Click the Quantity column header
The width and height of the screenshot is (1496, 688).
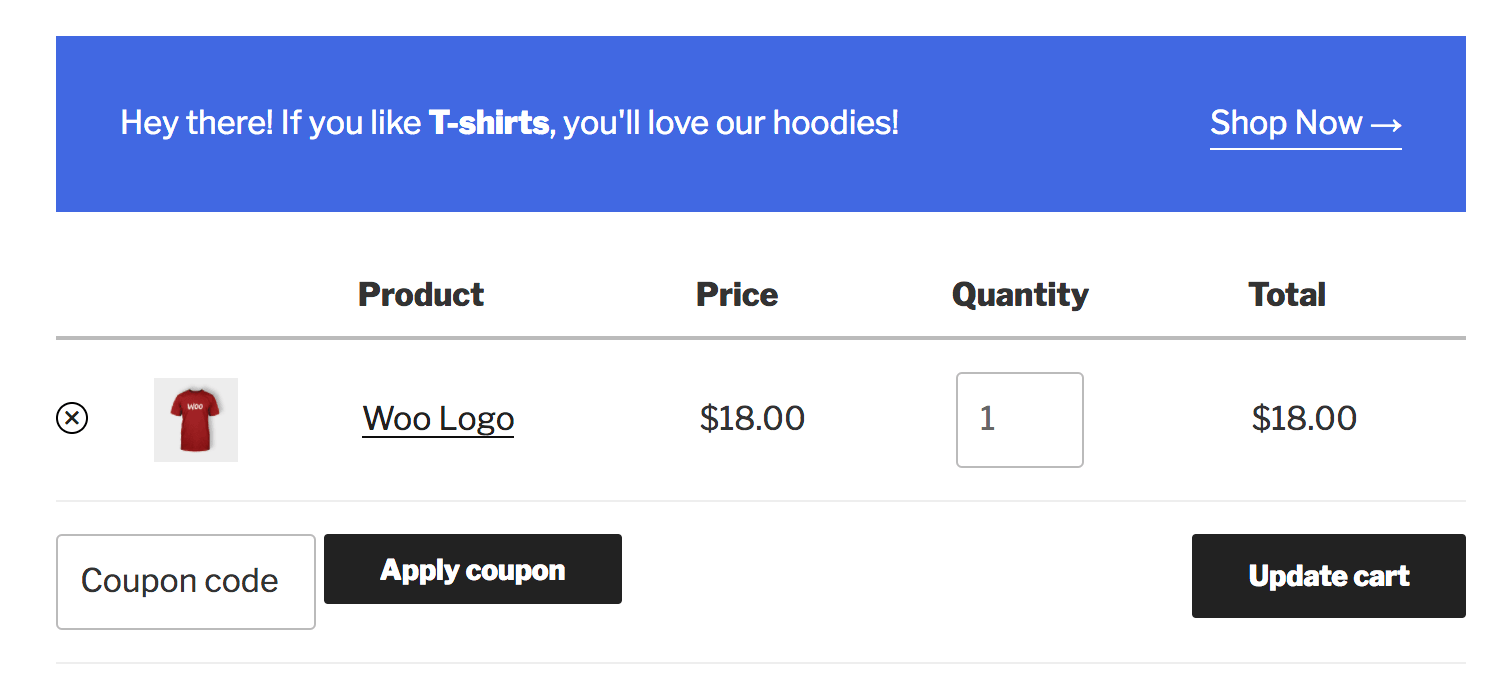[x=1020, y=294]
